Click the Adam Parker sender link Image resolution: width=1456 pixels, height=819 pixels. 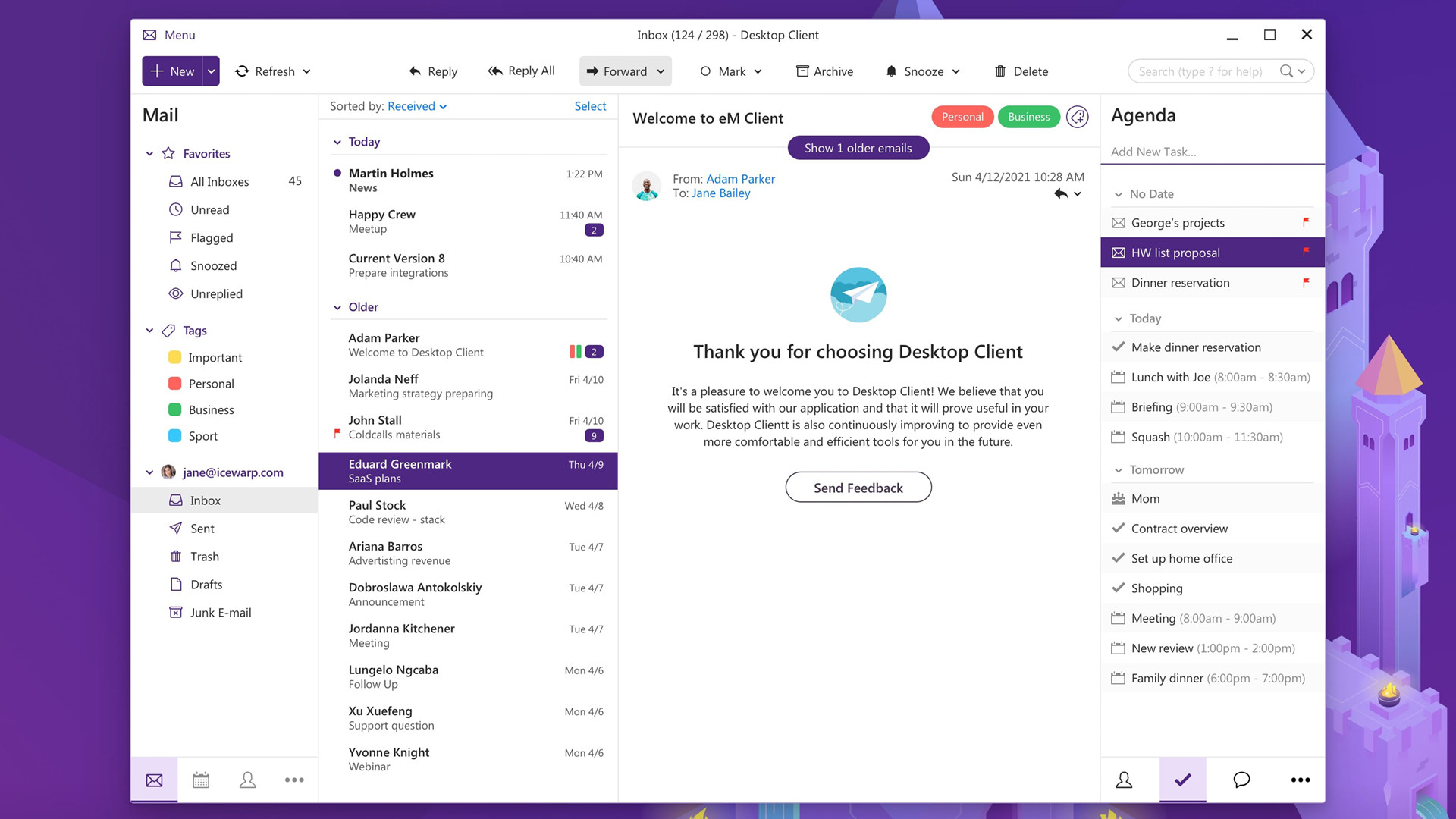[x=740, y=179]
